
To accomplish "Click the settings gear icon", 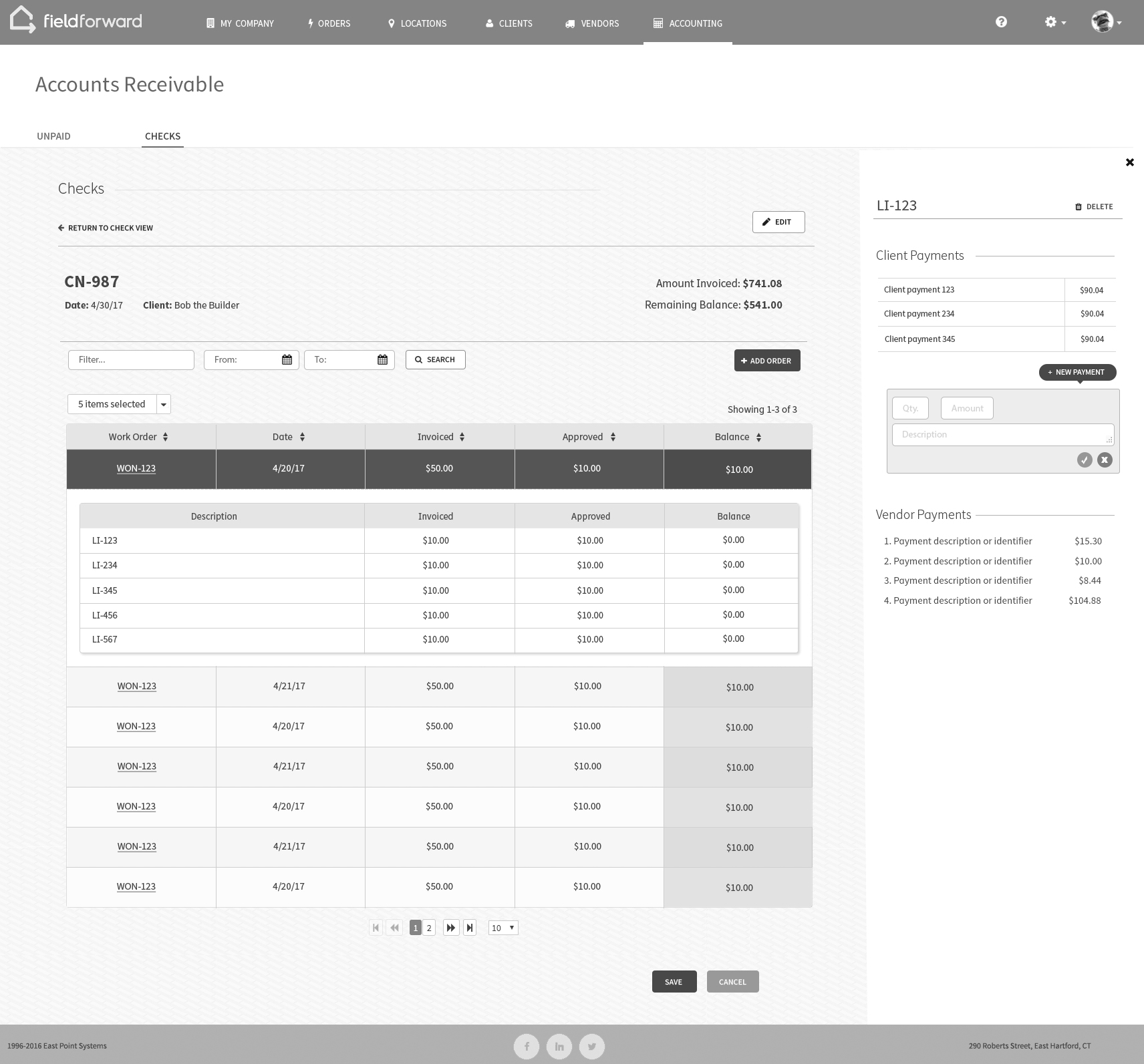I will click(1051, 22).
